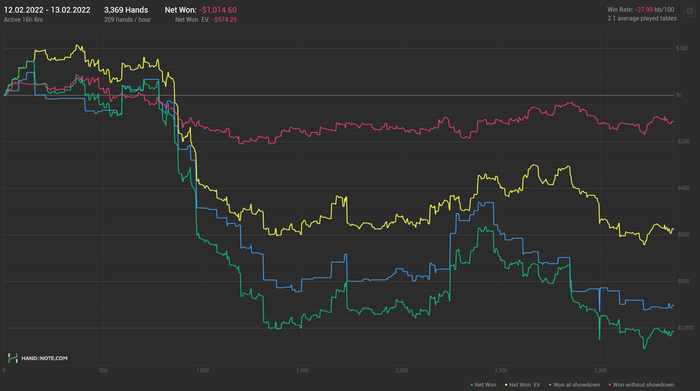Click the pink Won without showdown dot
700x391 pixels.
tap(610, 385)
